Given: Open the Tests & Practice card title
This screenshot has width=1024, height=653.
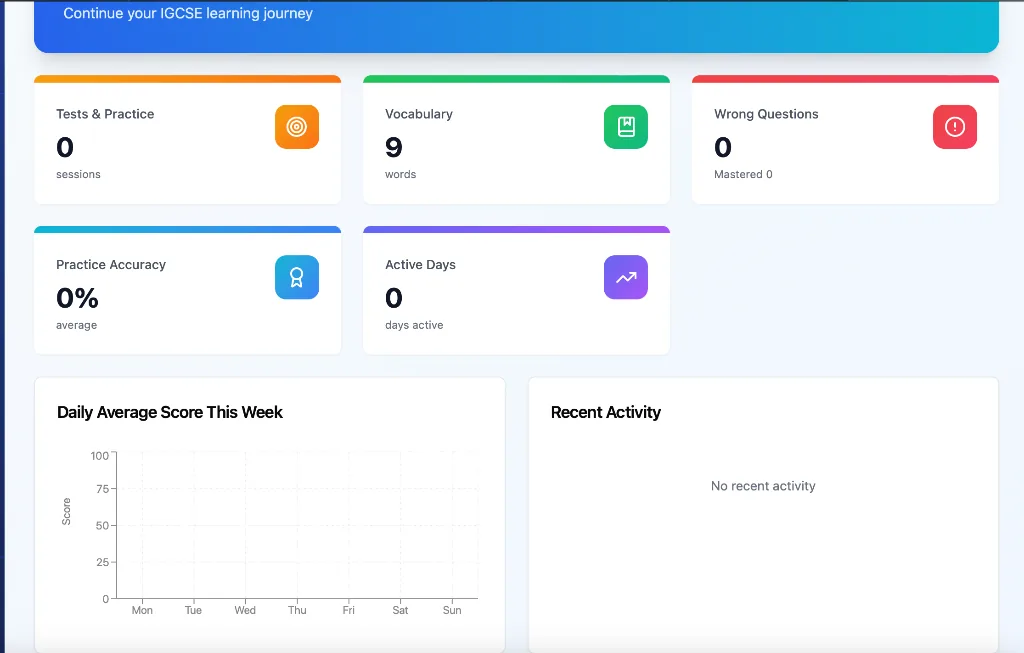Looking at the screenshot, I should click(105, 114).
